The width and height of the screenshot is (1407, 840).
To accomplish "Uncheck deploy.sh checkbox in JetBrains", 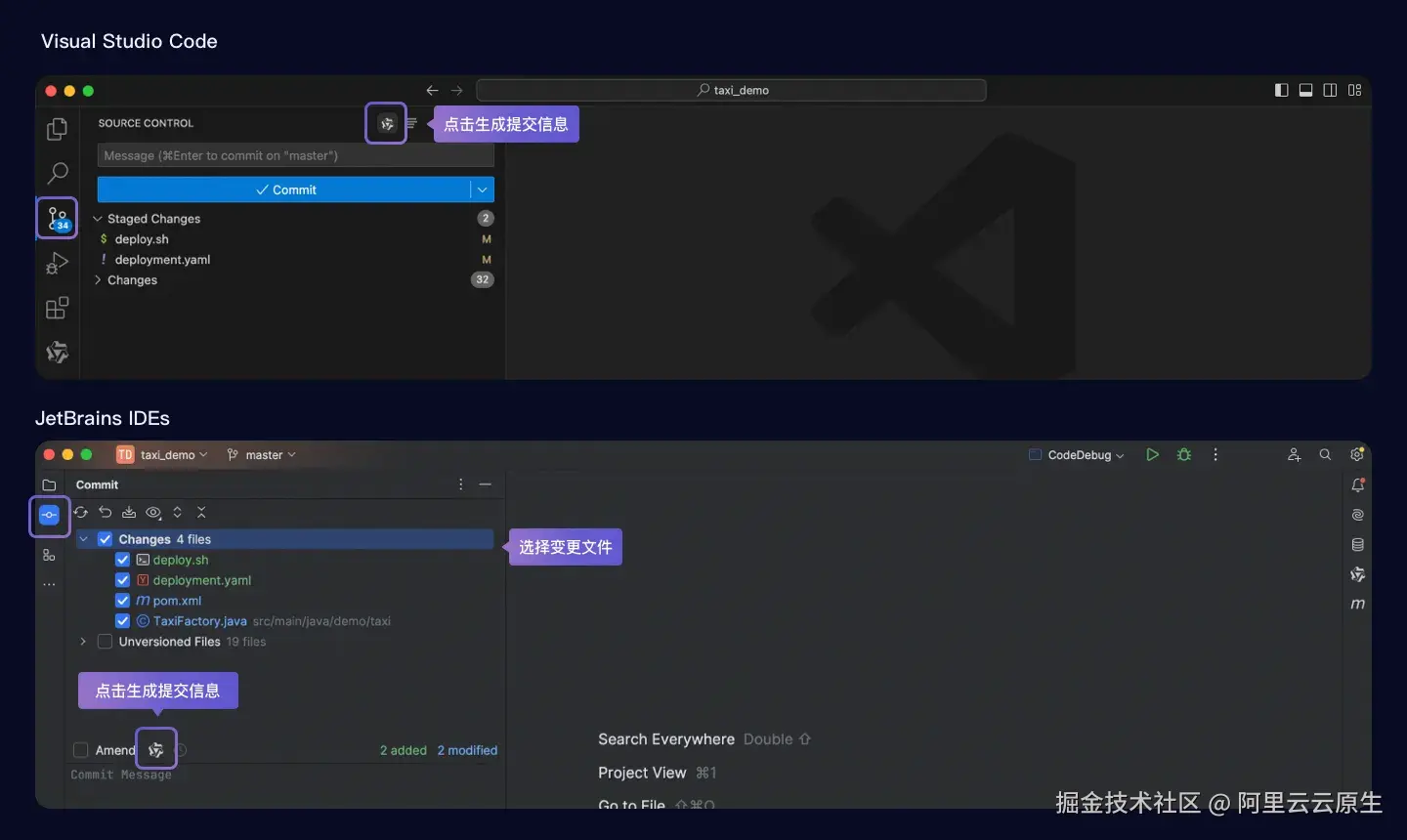I will pos(123,560).
